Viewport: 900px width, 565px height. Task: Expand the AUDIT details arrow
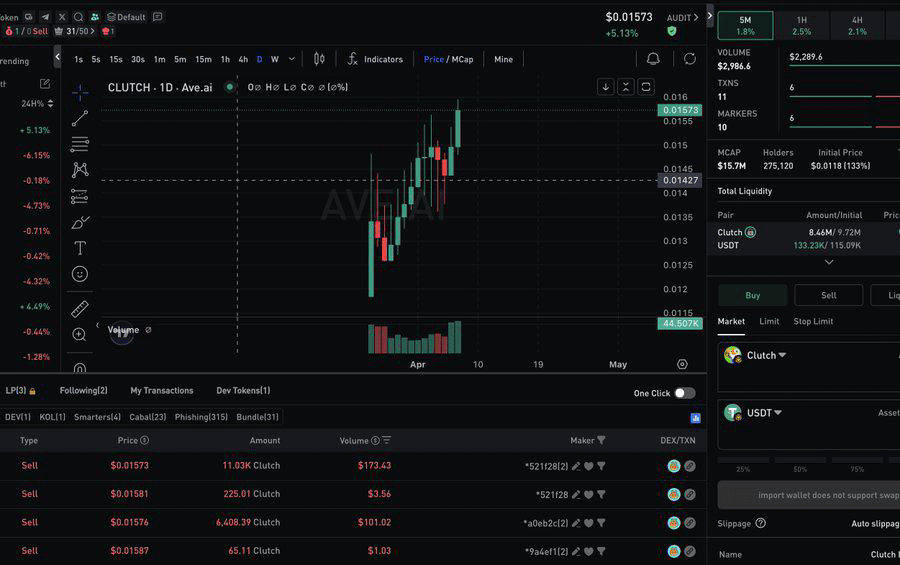pyautogui.click(x=696, y=18)
